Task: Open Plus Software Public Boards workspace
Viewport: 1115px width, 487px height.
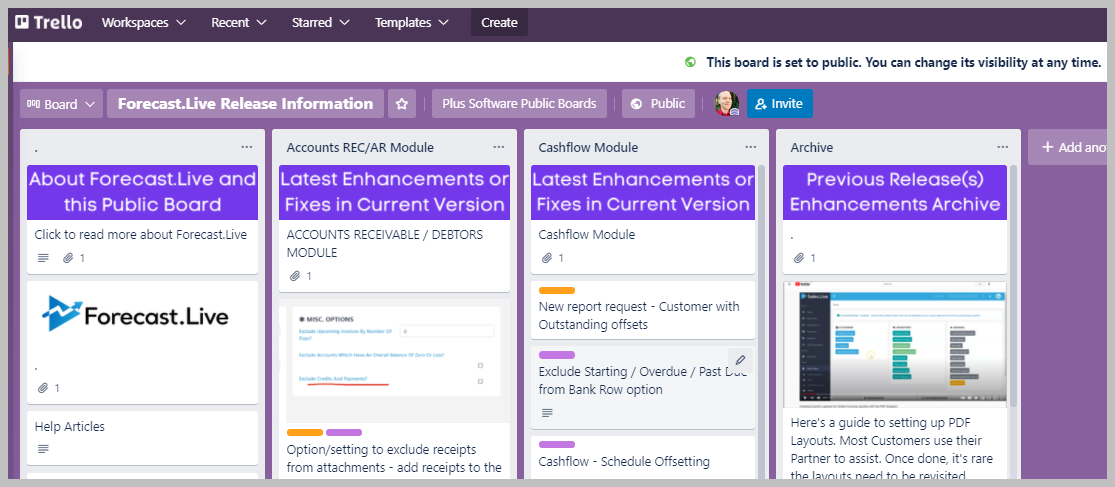Action: [x=519, y=104]
